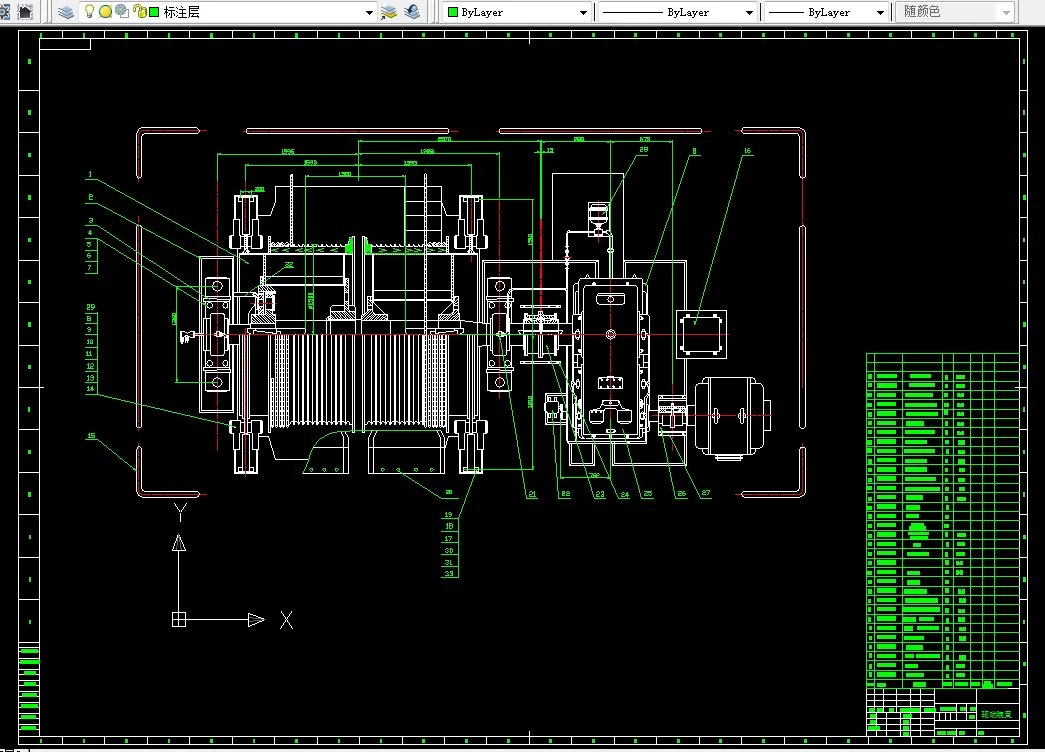Toggle the layer freeze sun icon
This screenshot has height=752, width=1045.
point(105,12)
